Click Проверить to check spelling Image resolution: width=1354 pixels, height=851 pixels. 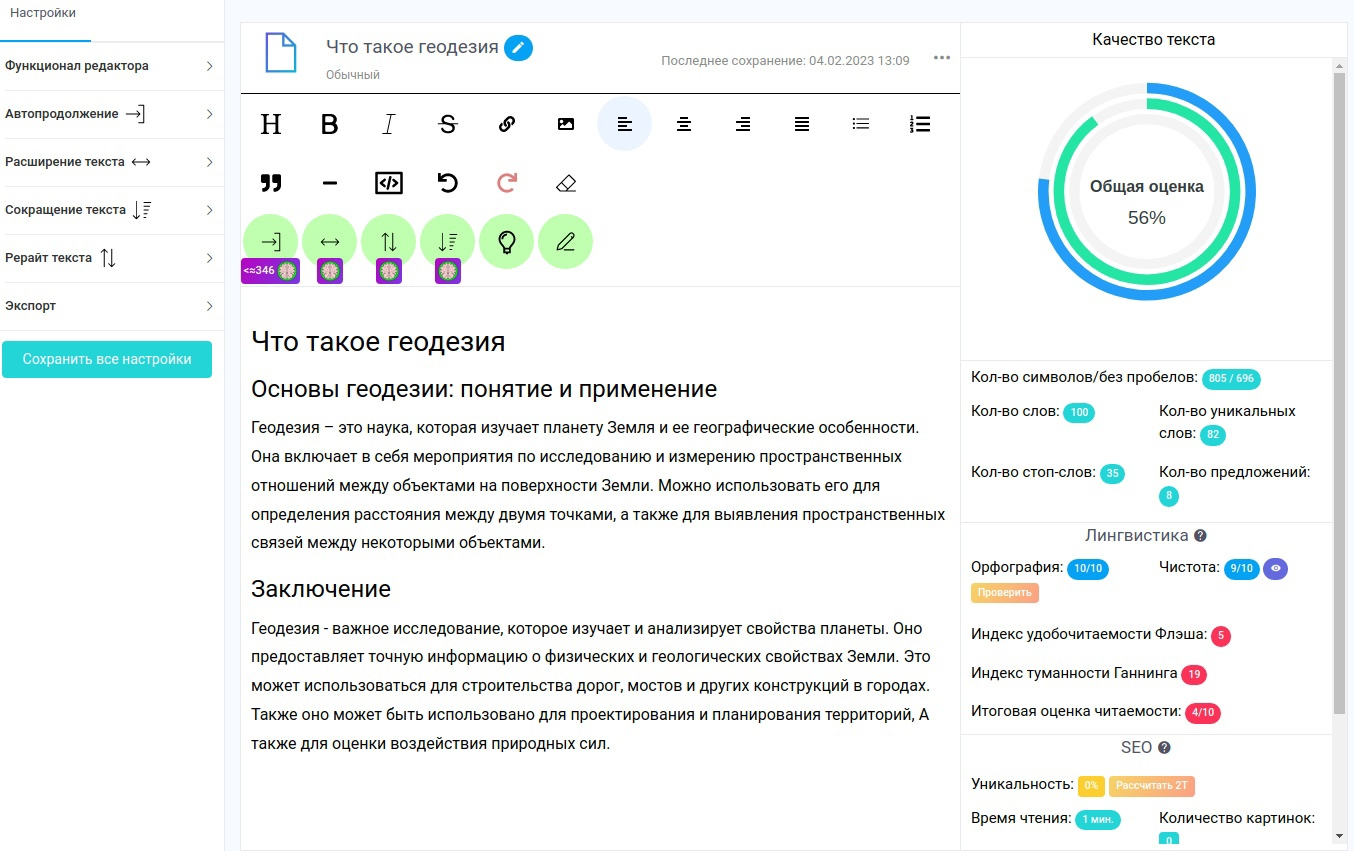[1004, 592]
